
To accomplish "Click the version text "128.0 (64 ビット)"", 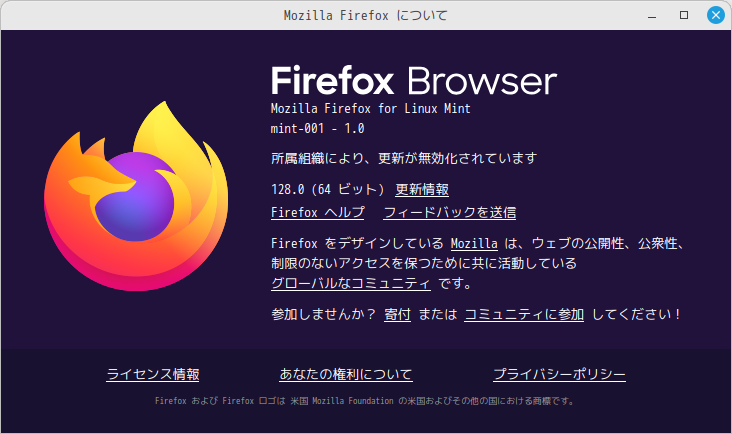I will click(328, 189).
